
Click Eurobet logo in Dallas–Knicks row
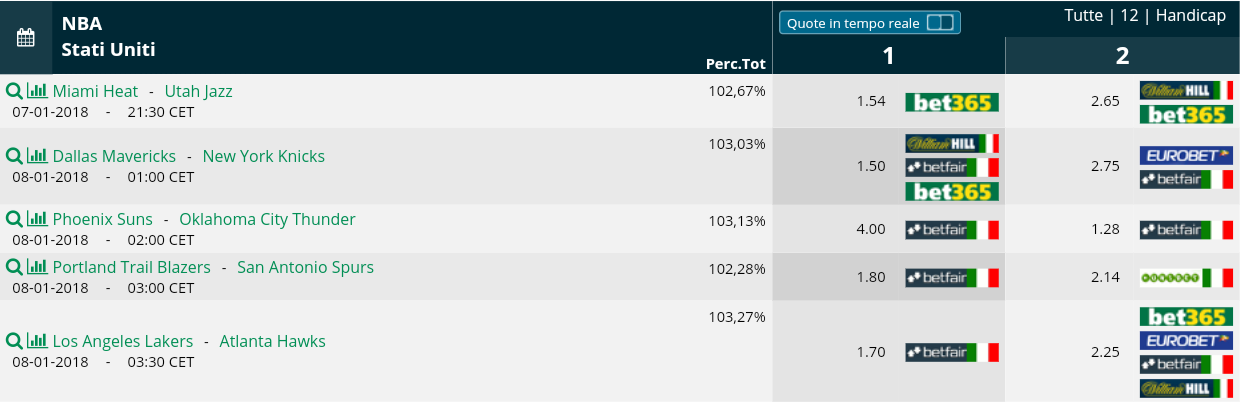click(x=1186, y=156)
